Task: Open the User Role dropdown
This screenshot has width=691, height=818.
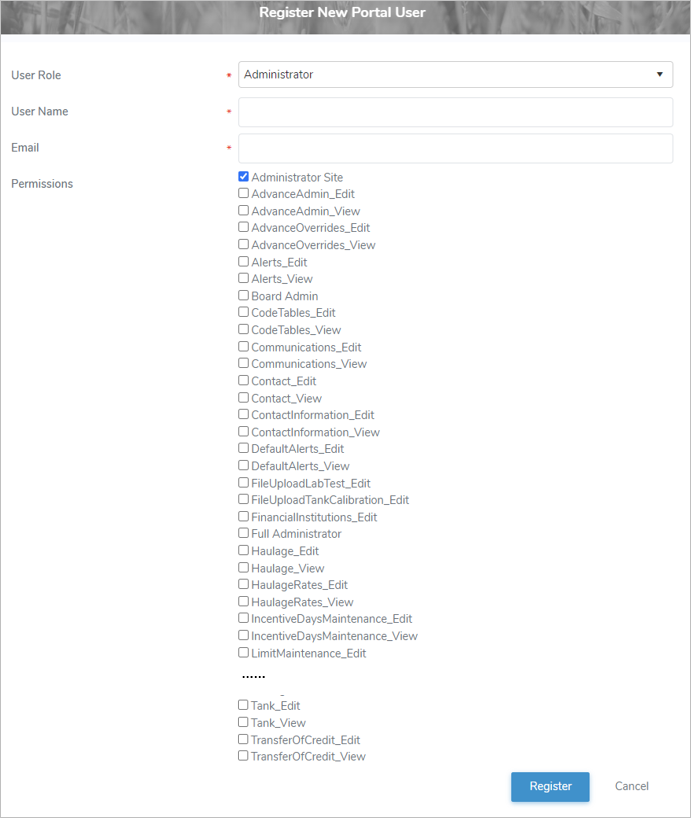Action: [x=659, y=74]
